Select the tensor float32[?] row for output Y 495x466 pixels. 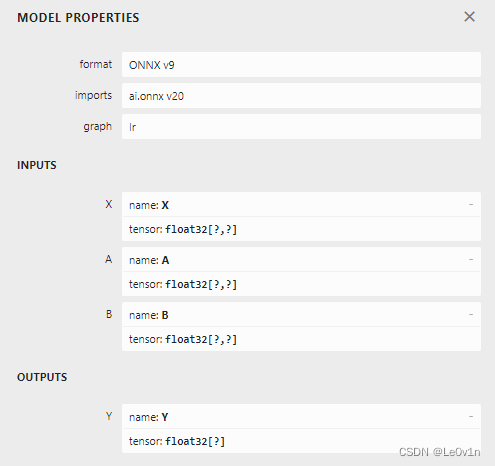[301, 441]
